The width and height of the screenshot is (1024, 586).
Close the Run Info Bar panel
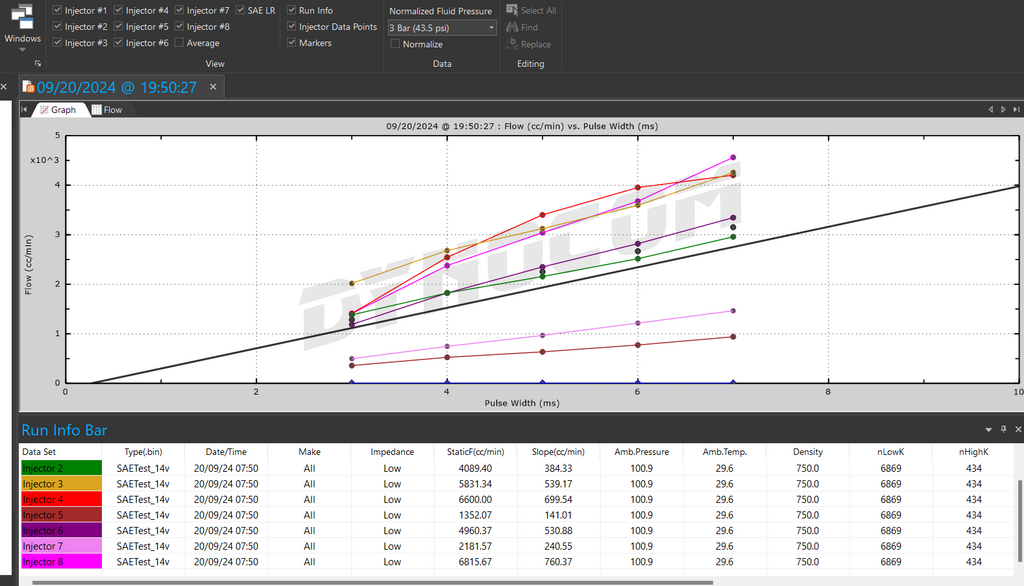1017,429
